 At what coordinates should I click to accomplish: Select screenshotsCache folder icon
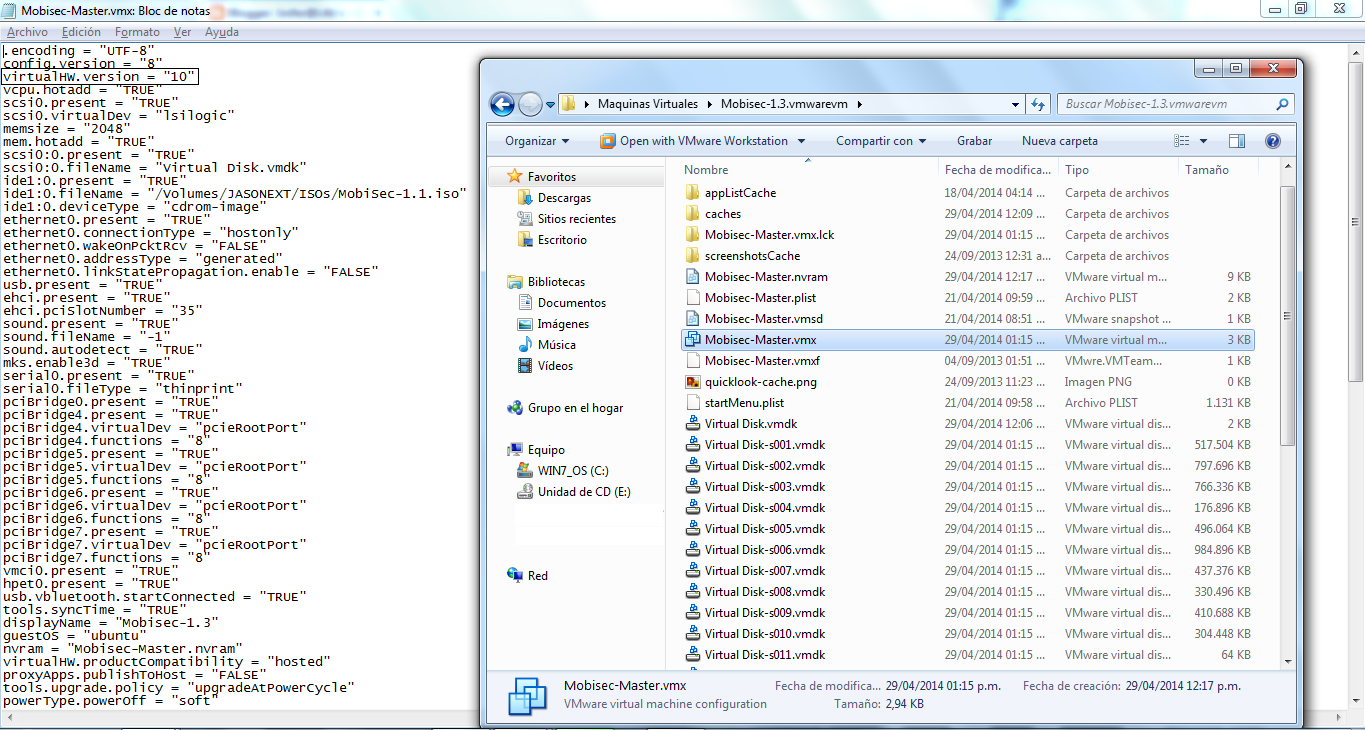(692, 256)
